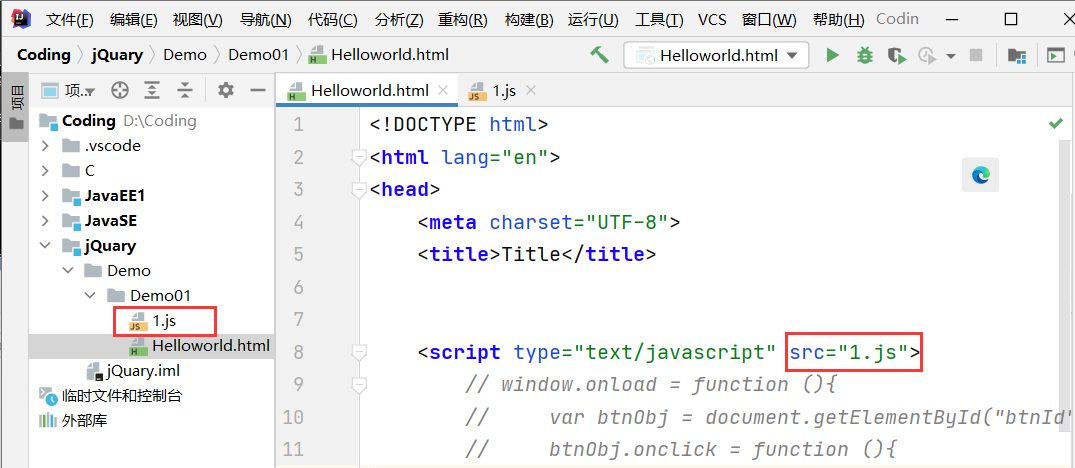
Task: Open the 重构(R) menu
Action: tap(463, 19)
